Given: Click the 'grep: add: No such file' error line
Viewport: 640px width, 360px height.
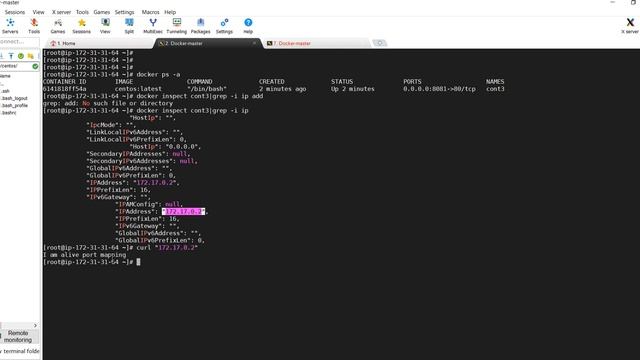Looking at the screenshot, I should 108,104.
